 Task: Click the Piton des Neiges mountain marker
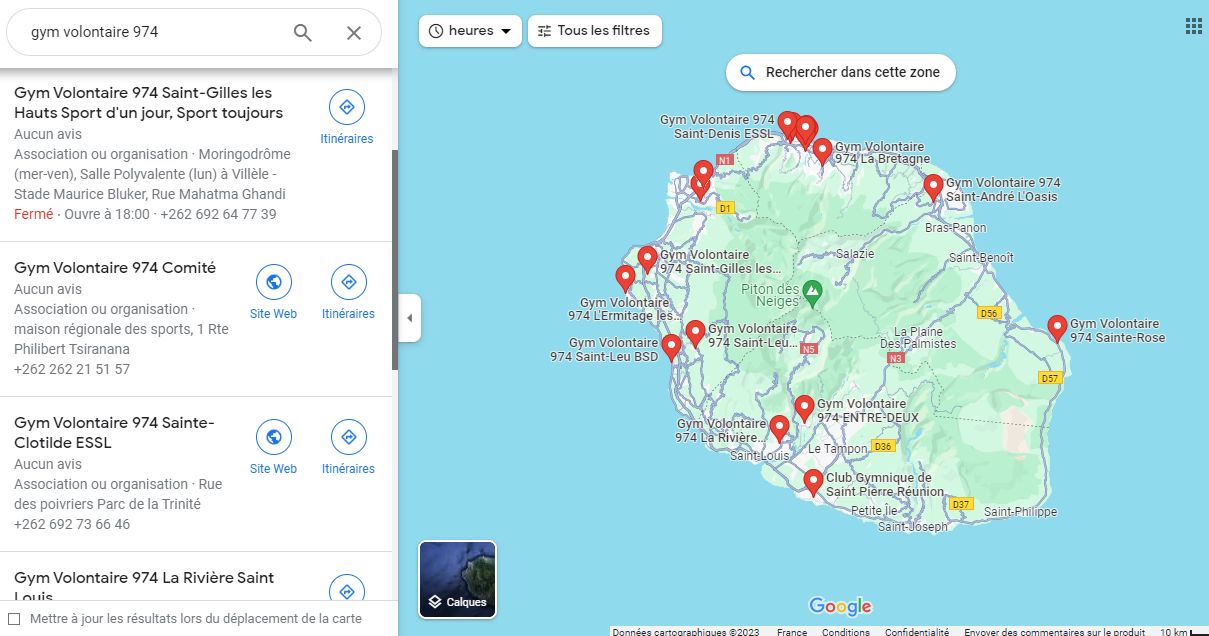click(813, 294)
